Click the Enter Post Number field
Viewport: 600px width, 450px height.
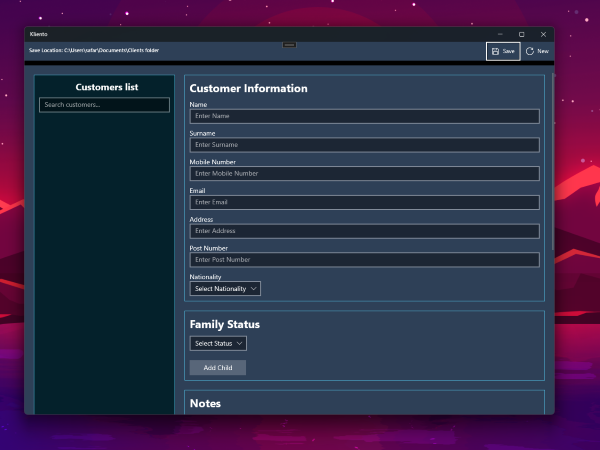tap(364, 260)
